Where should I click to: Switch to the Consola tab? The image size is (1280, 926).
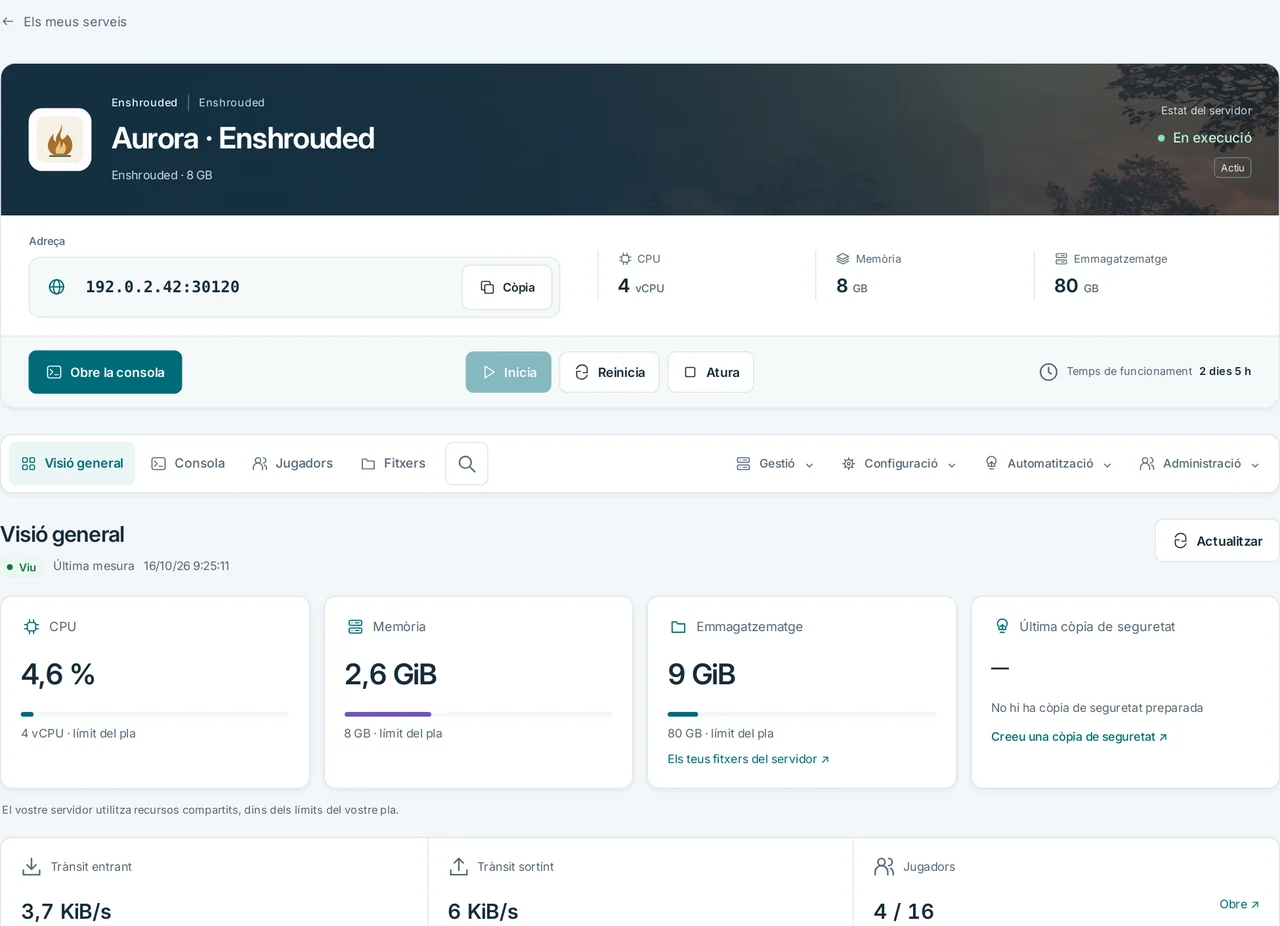pyautogui.click(x=188, y=464)
